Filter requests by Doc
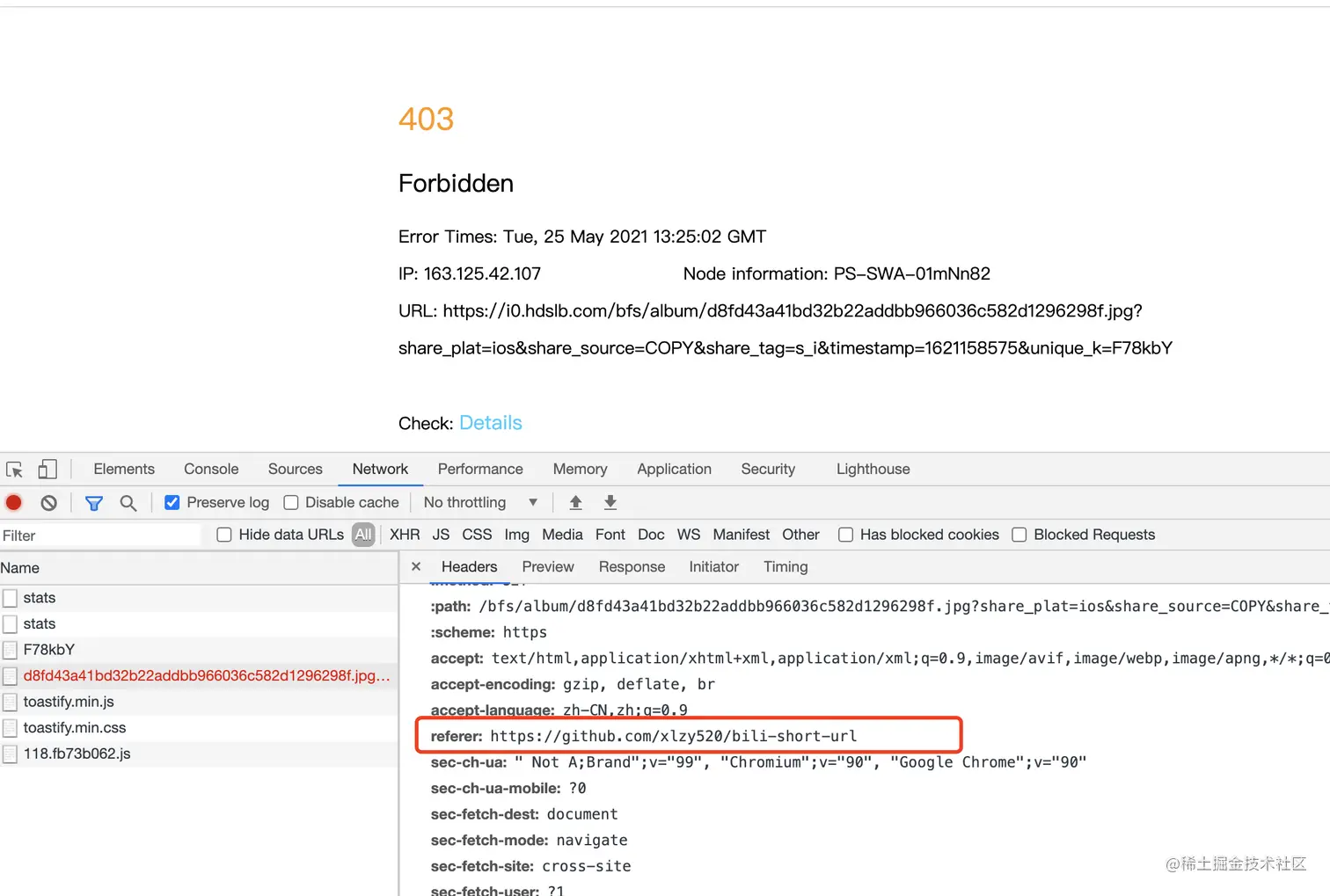This screenshot has width=1330, height=896. click(651, 535)
